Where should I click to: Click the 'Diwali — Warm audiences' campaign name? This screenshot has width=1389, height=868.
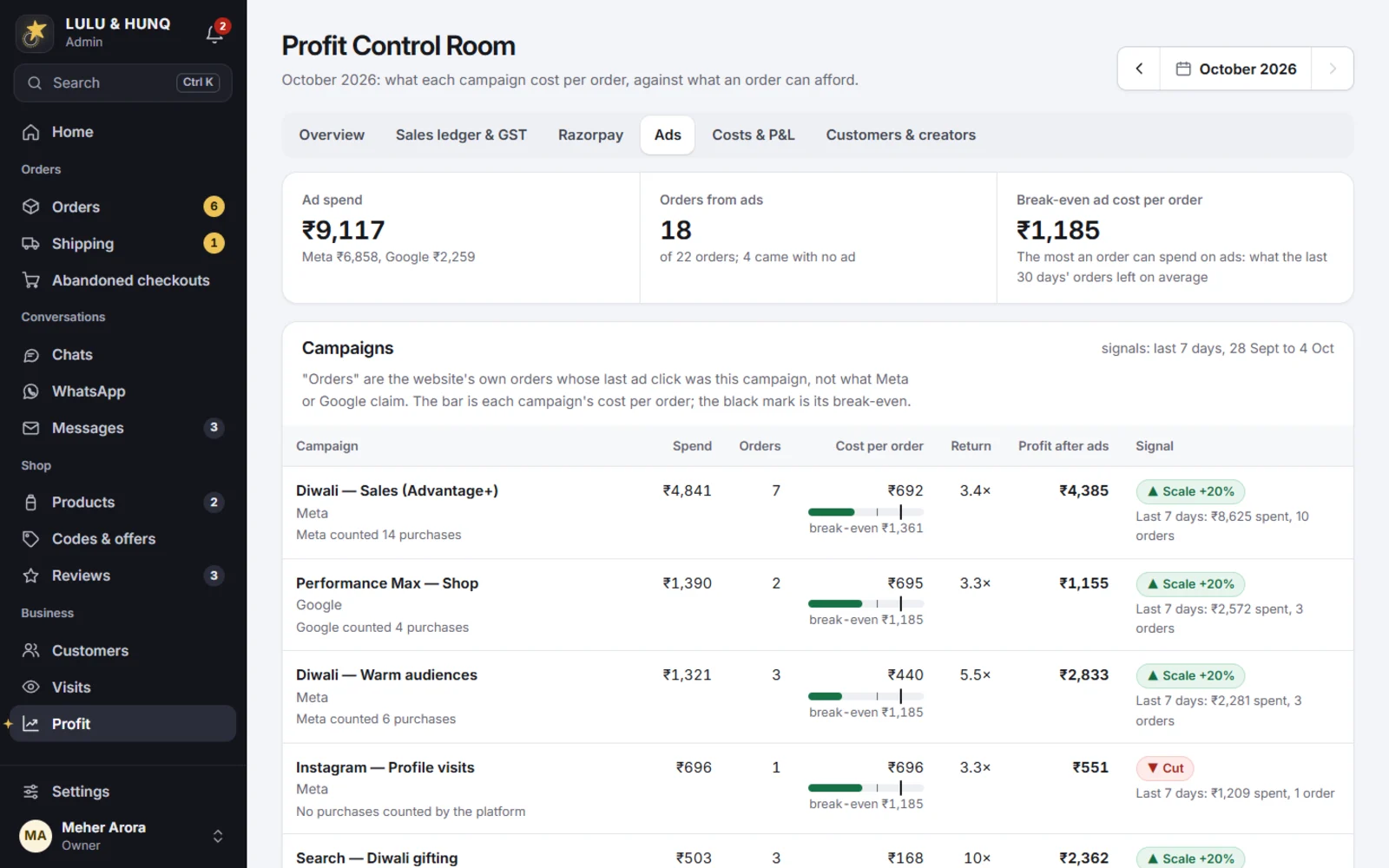click(386, 675)
